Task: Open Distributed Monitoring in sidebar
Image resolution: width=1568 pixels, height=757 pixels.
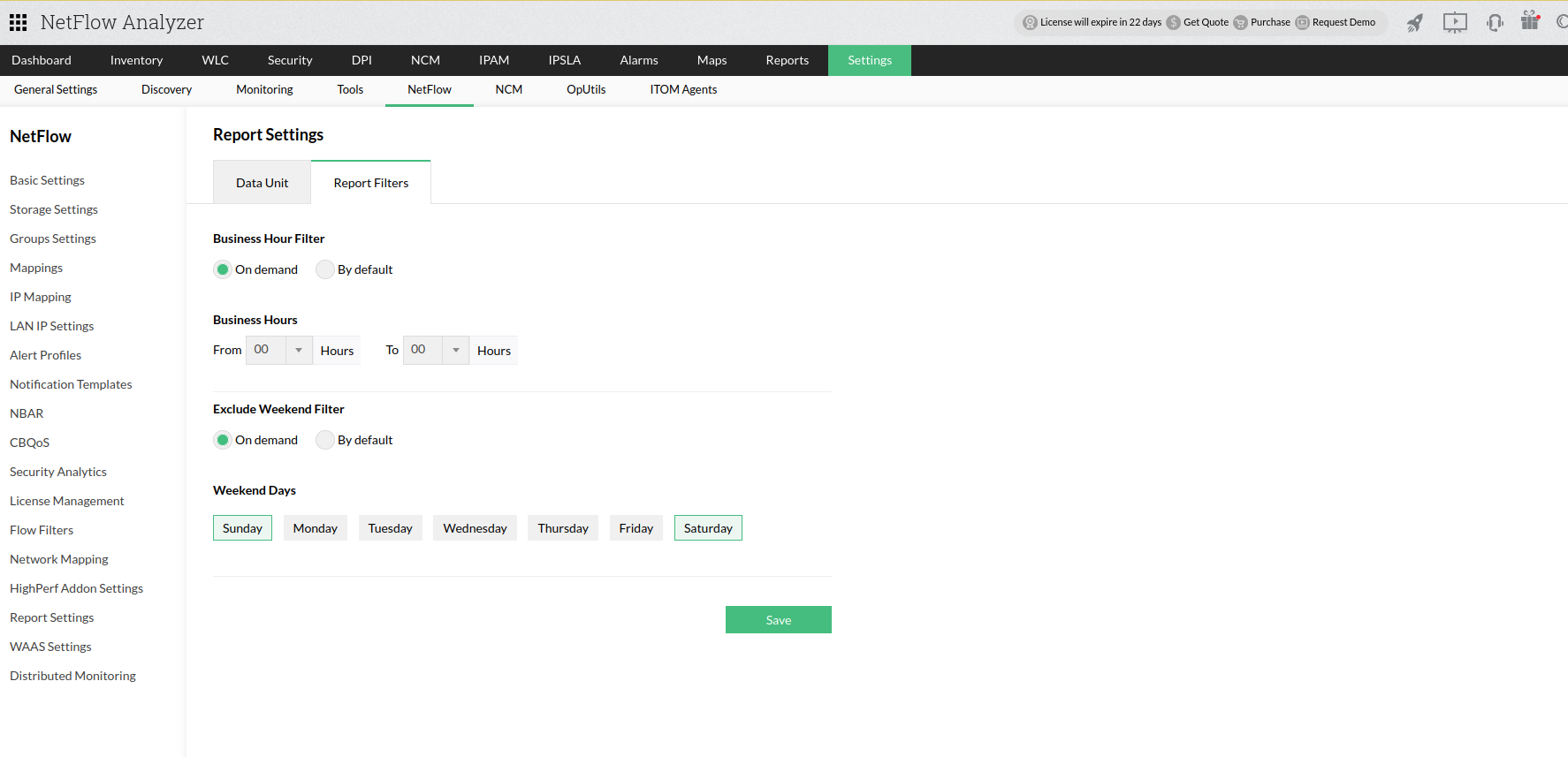Action: (72, 676)
